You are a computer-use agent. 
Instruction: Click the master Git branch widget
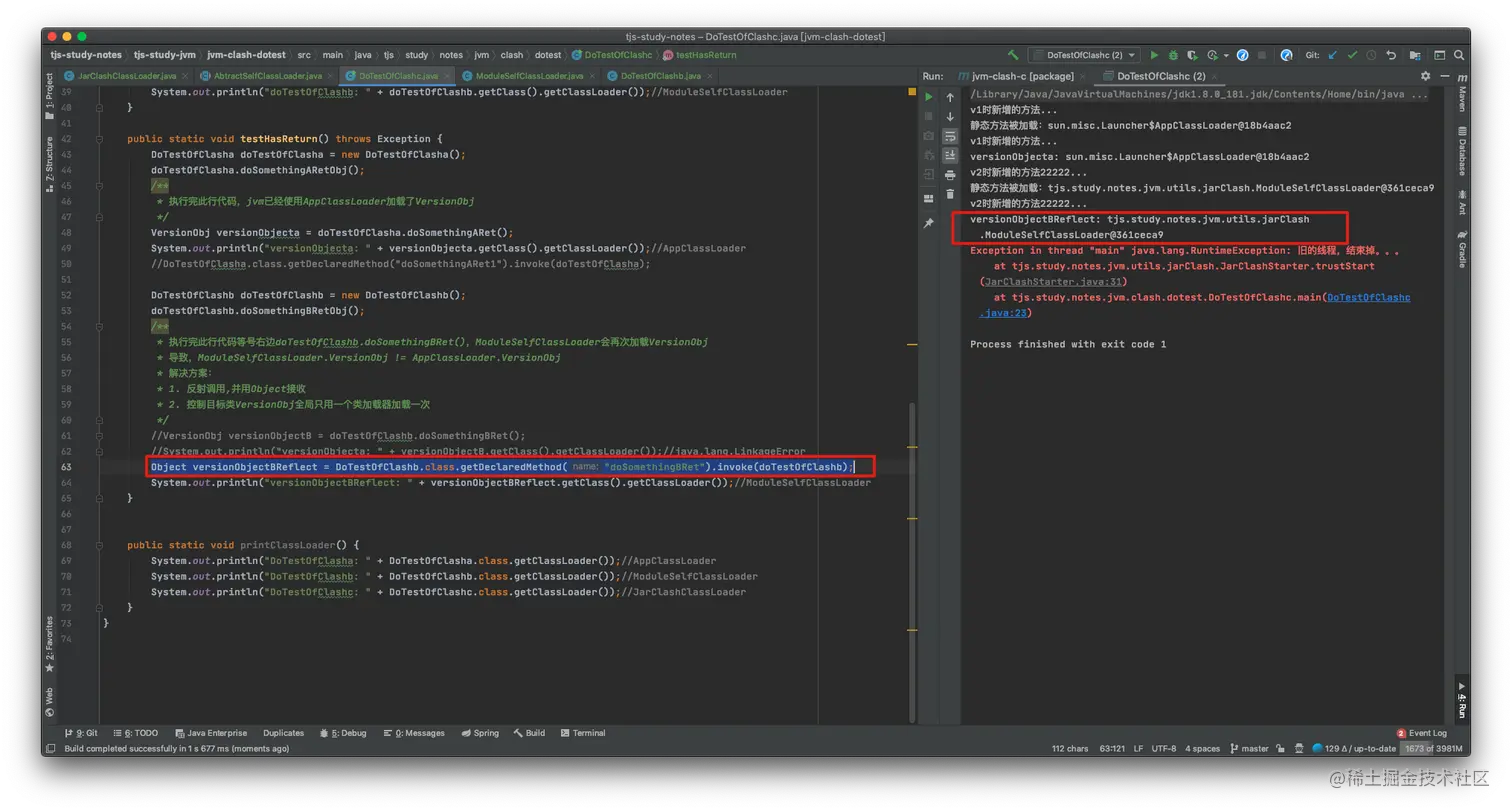pos(1249,748)
